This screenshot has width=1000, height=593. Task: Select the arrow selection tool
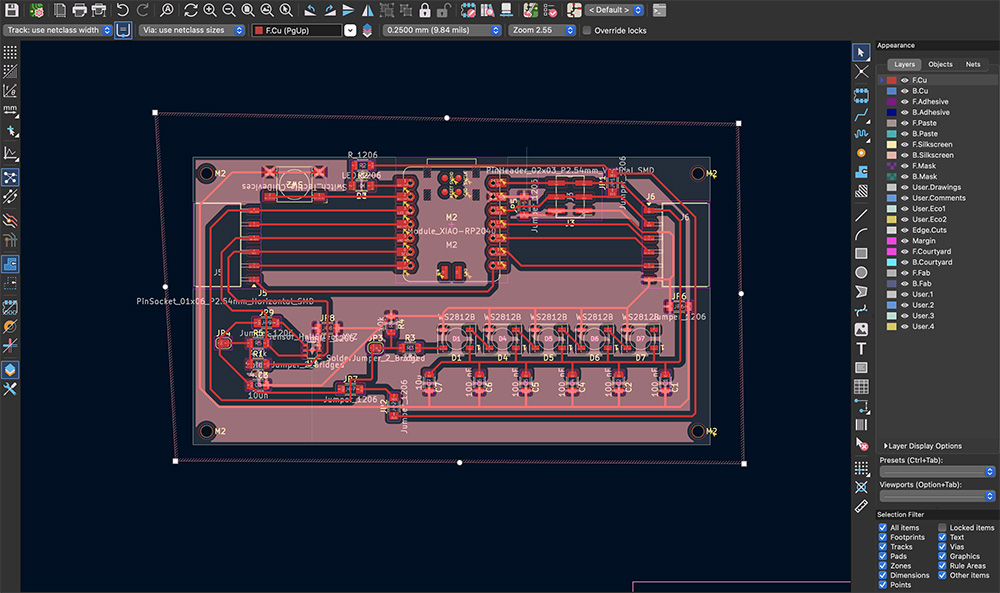click(861, 52)
